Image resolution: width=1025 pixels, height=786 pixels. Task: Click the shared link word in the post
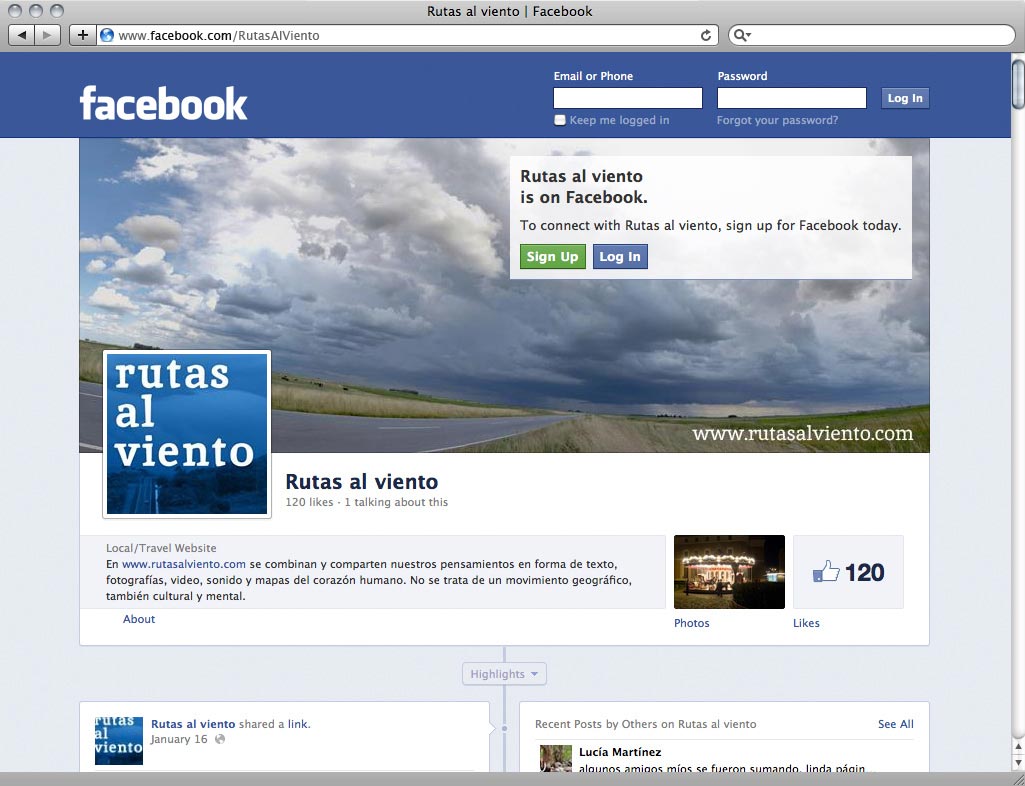point(297,724)
